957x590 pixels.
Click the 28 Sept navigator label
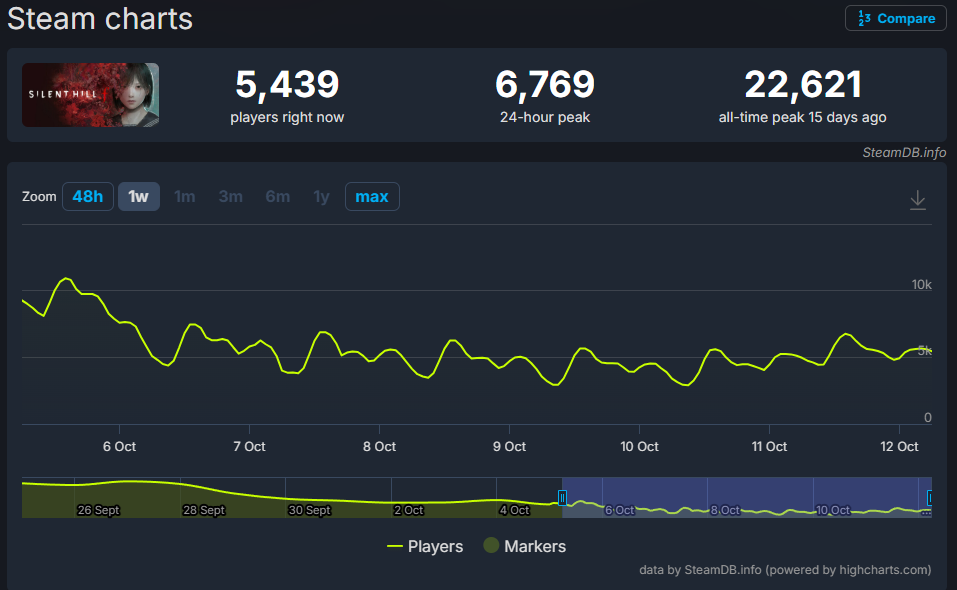click(x=204, y=510)
